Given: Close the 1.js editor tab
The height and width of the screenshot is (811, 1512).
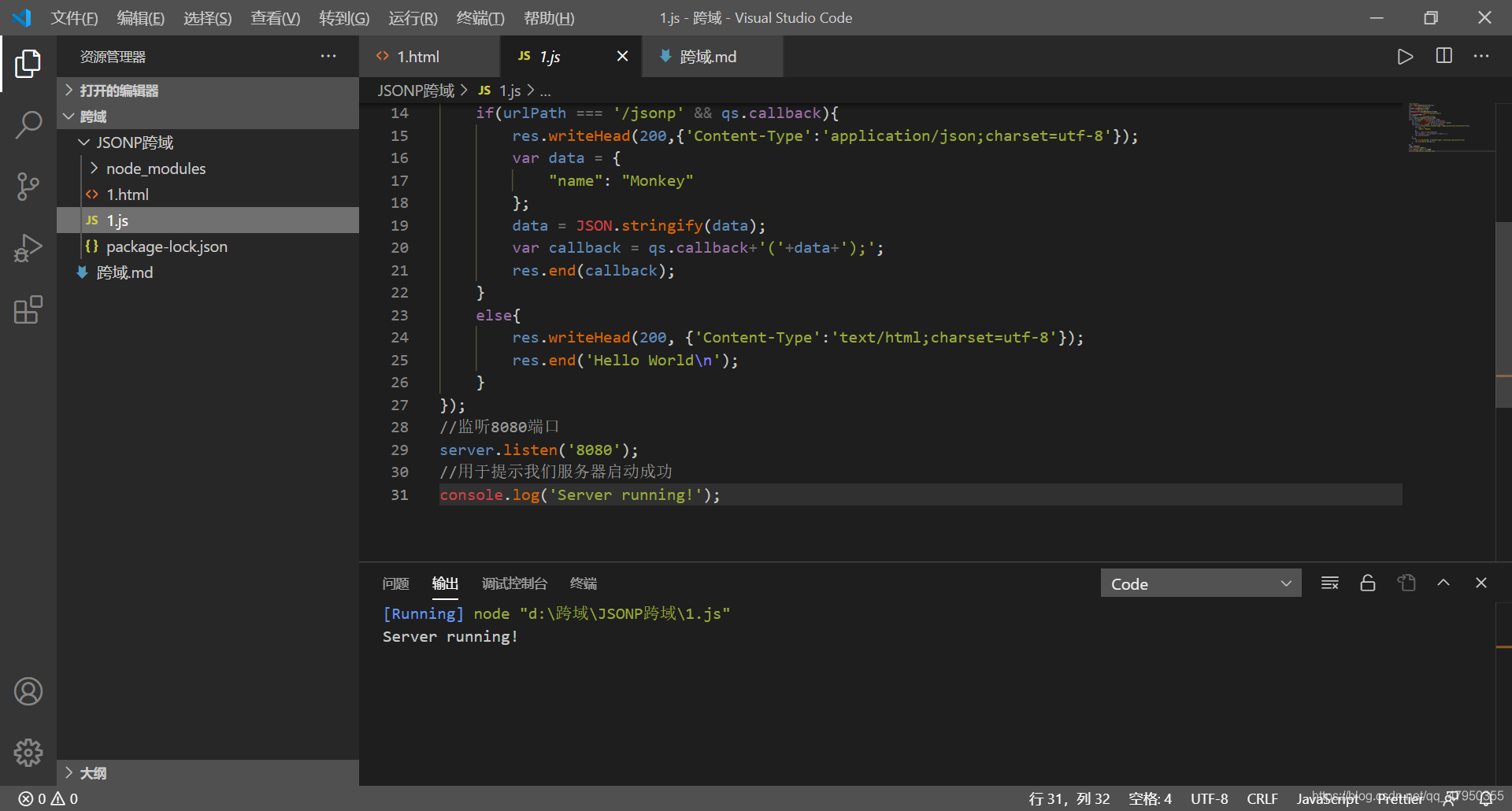Looking at the screenshot, I should pos(622,56).
